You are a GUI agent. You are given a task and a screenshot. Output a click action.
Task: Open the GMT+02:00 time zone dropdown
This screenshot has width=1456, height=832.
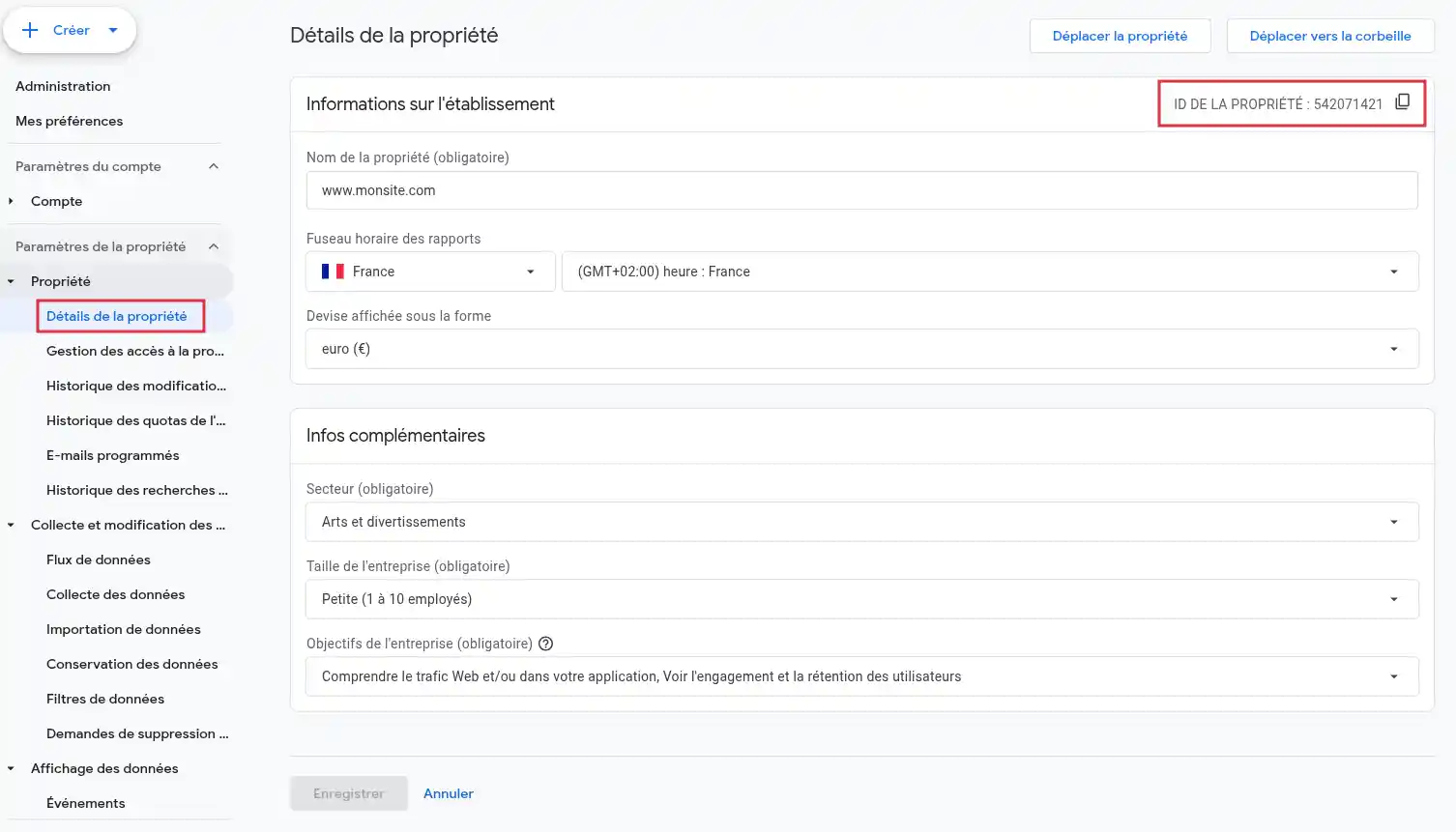pos(990,272)
